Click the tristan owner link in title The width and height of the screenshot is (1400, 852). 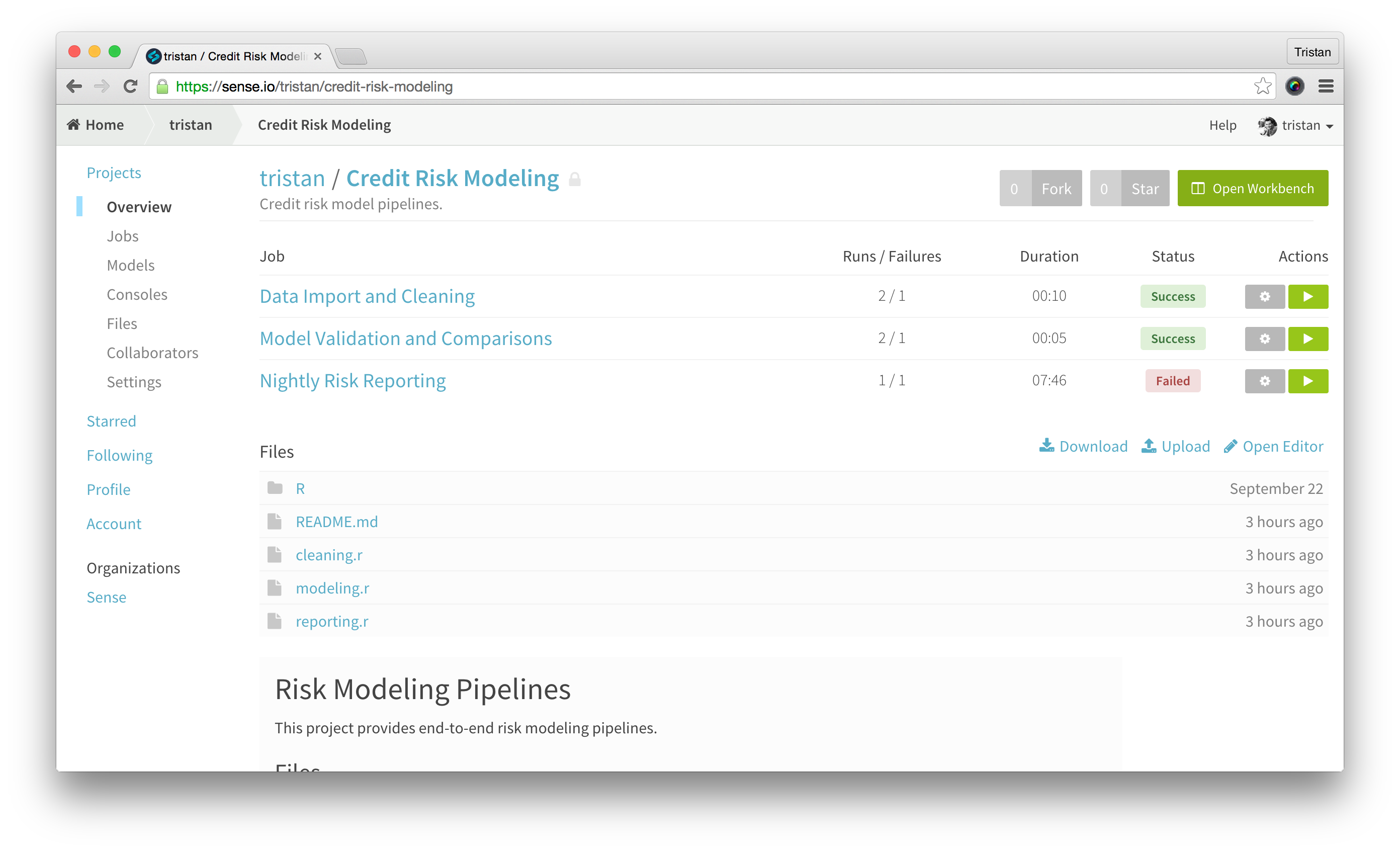coord(292,179)
